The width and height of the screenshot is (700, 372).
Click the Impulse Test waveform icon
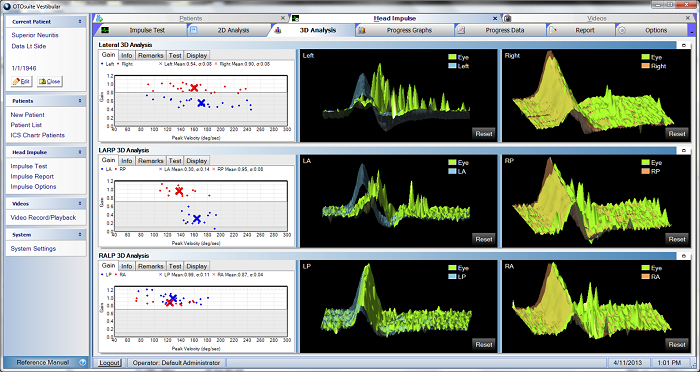click(x=105, y=30)
